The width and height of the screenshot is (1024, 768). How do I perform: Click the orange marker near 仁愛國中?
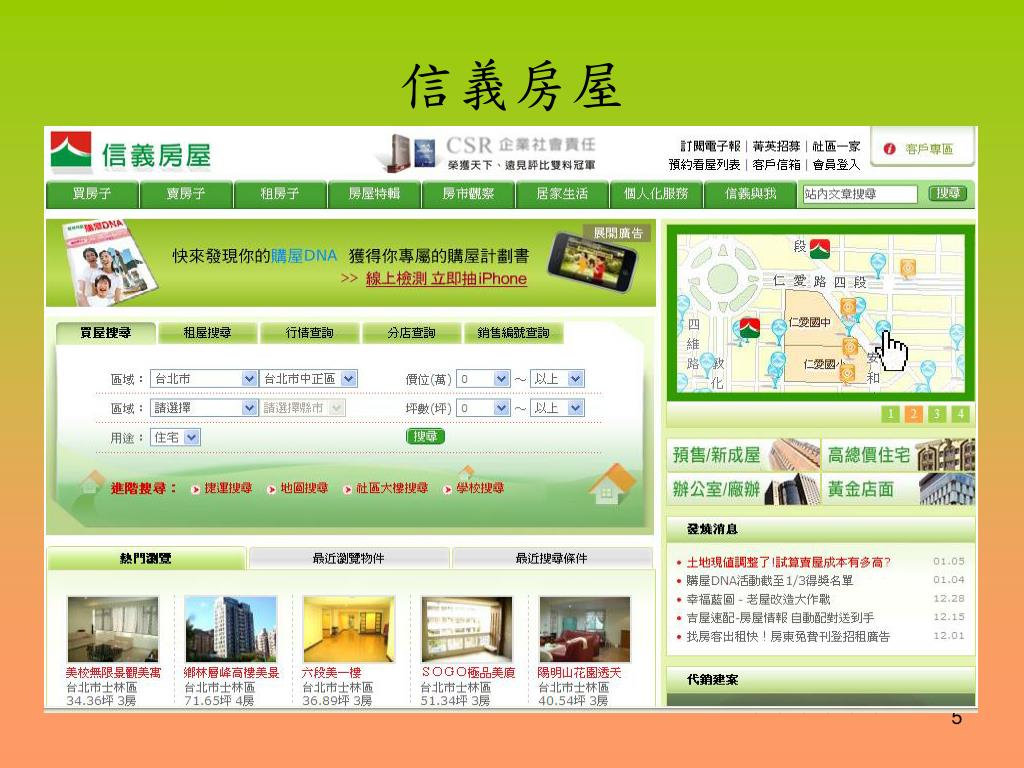(x=848, y=306)
